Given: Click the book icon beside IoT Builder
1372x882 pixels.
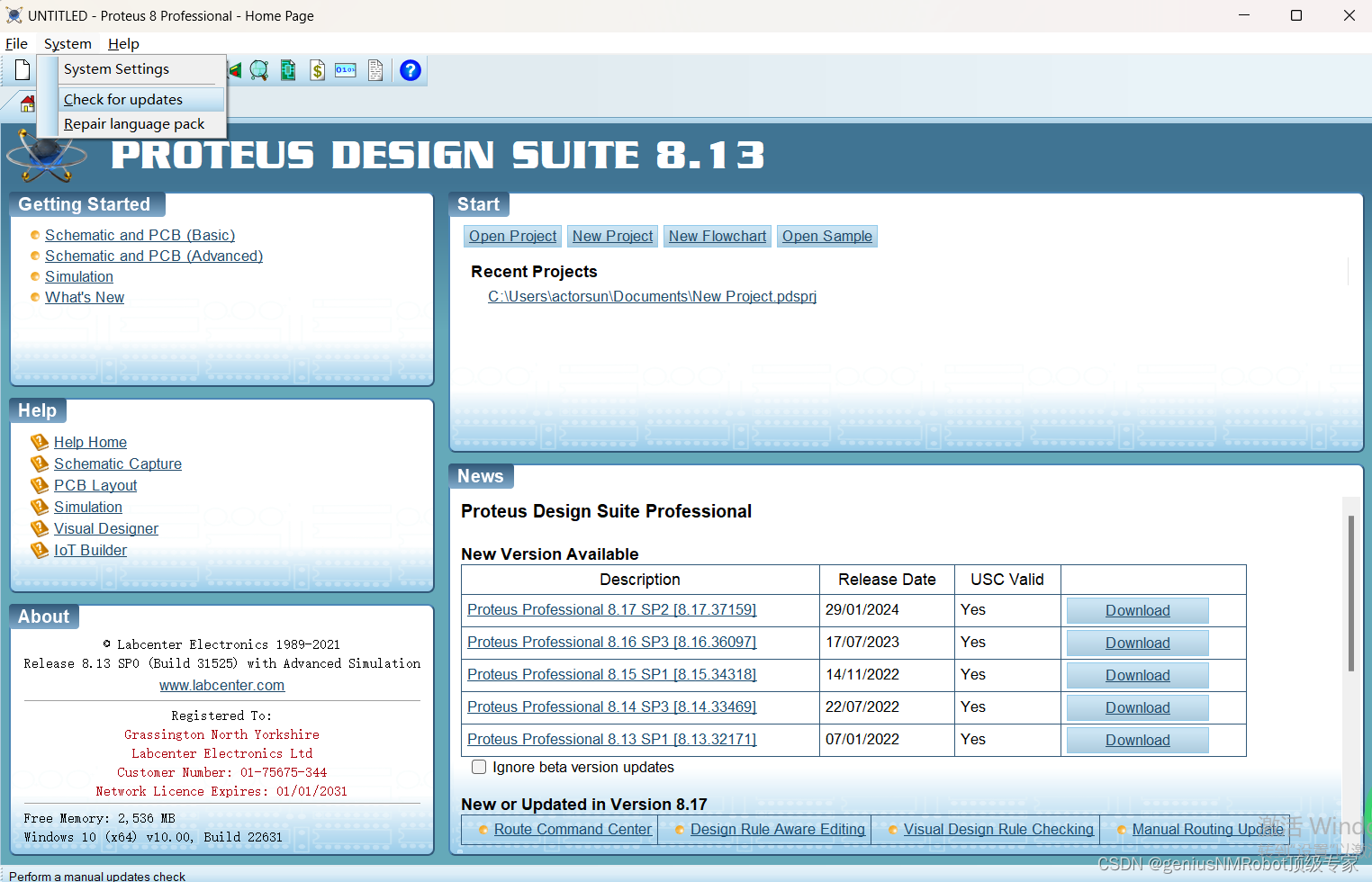Looking at the screenshot, I should pos(40,550).
